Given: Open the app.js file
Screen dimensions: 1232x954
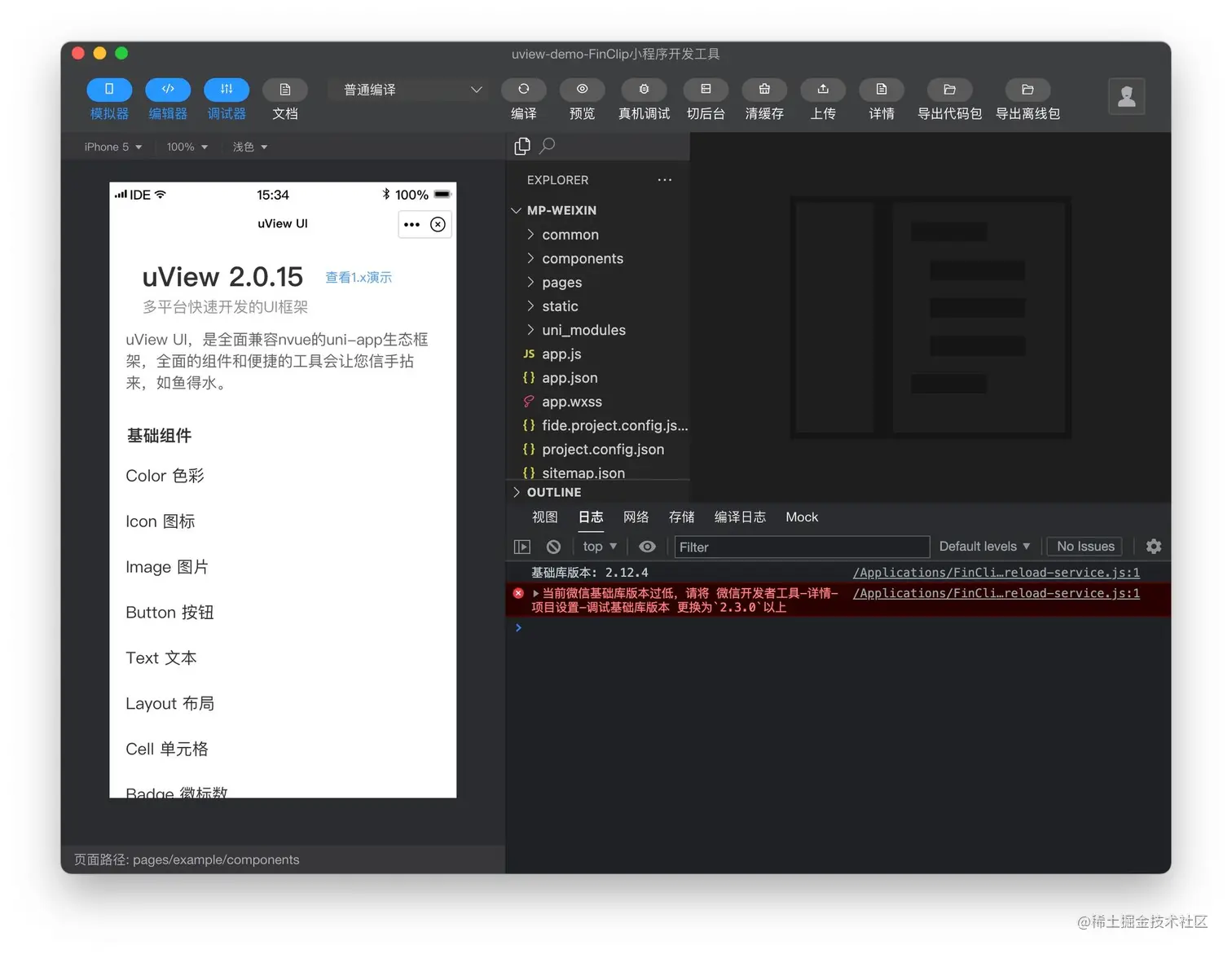Looking at the screenshot, I should (x=597, y=354).
